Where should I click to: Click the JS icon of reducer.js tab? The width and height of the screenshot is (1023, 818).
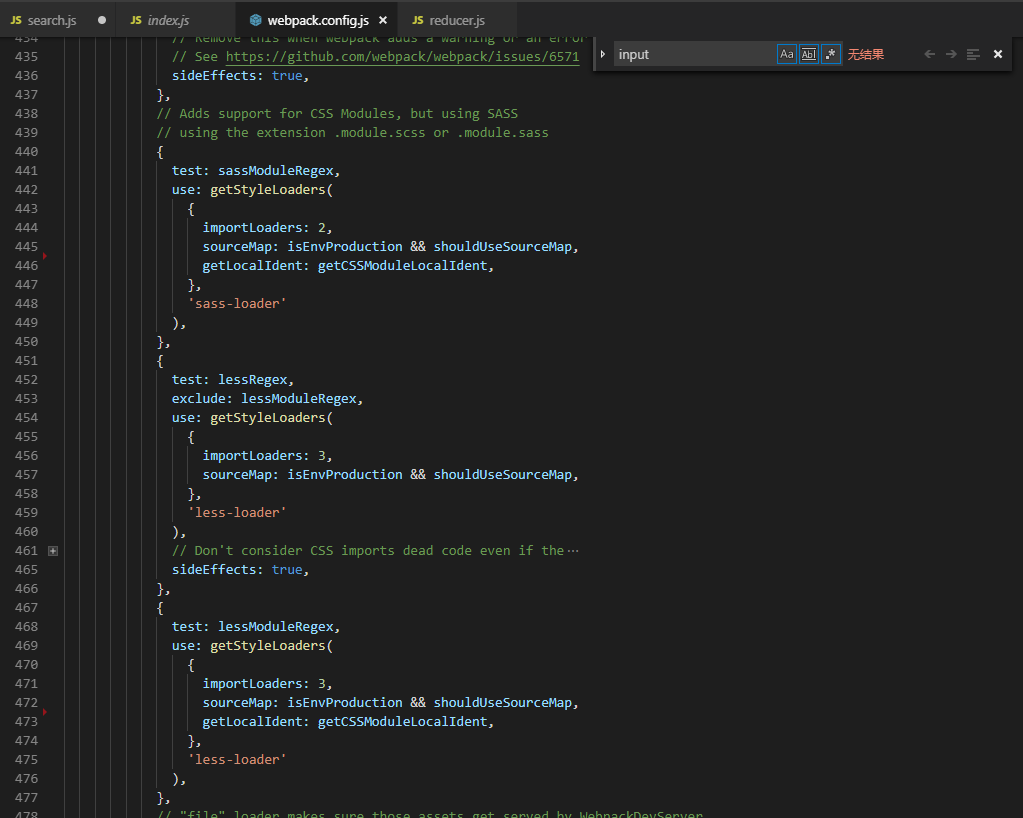pyautogui.click(x=418, y=20)
